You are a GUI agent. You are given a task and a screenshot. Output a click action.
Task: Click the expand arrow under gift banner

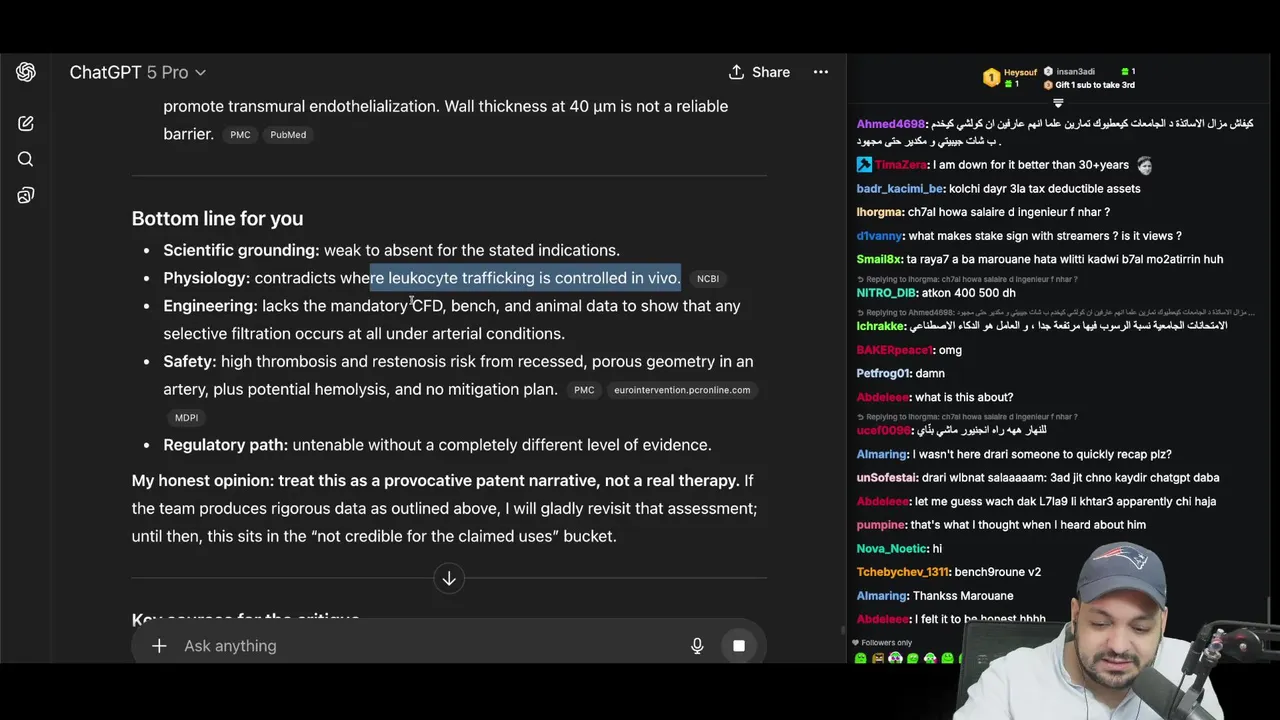[x=1058, y=102]
